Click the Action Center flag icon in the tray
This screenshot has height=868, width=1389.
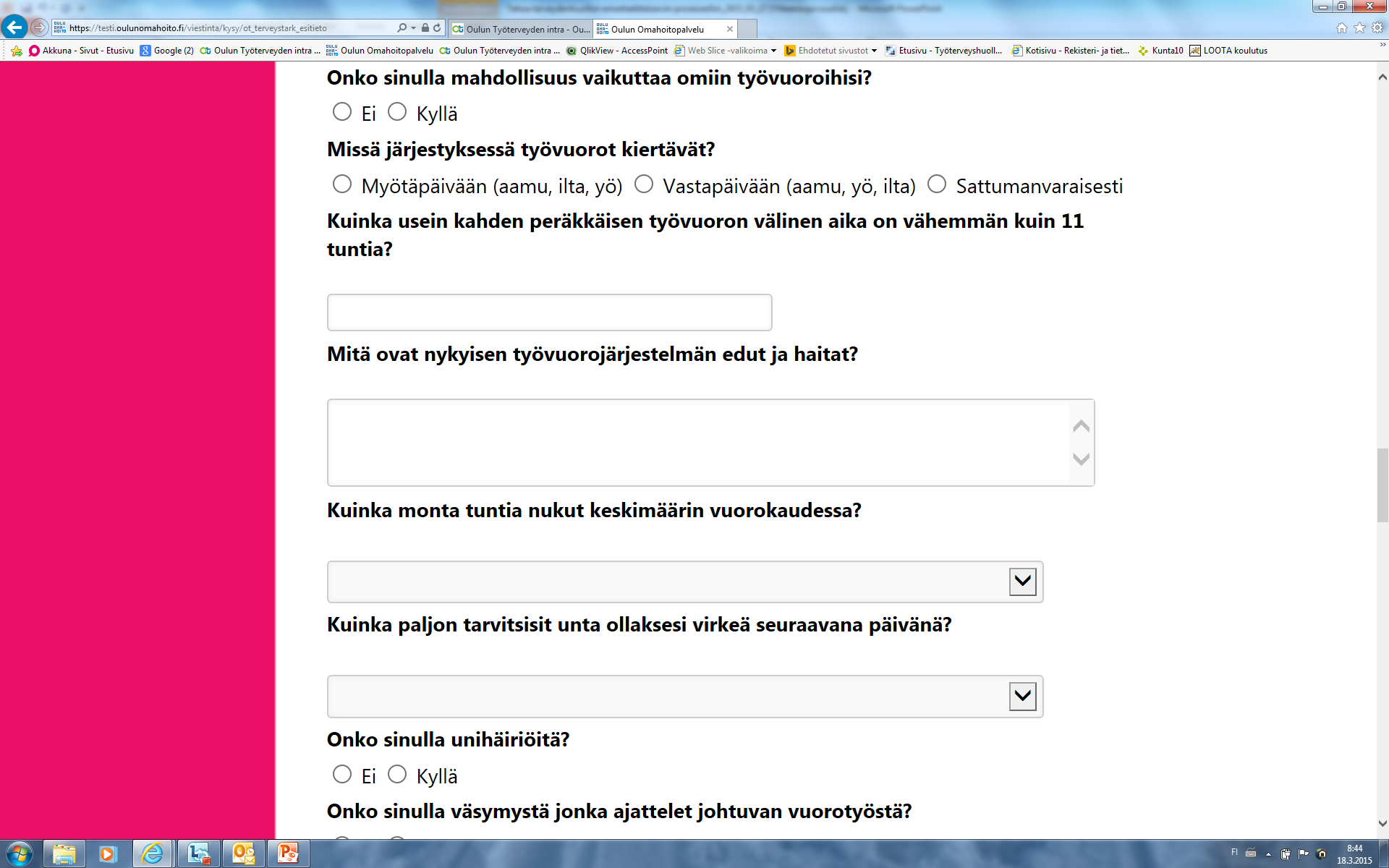click(1304, 854)
